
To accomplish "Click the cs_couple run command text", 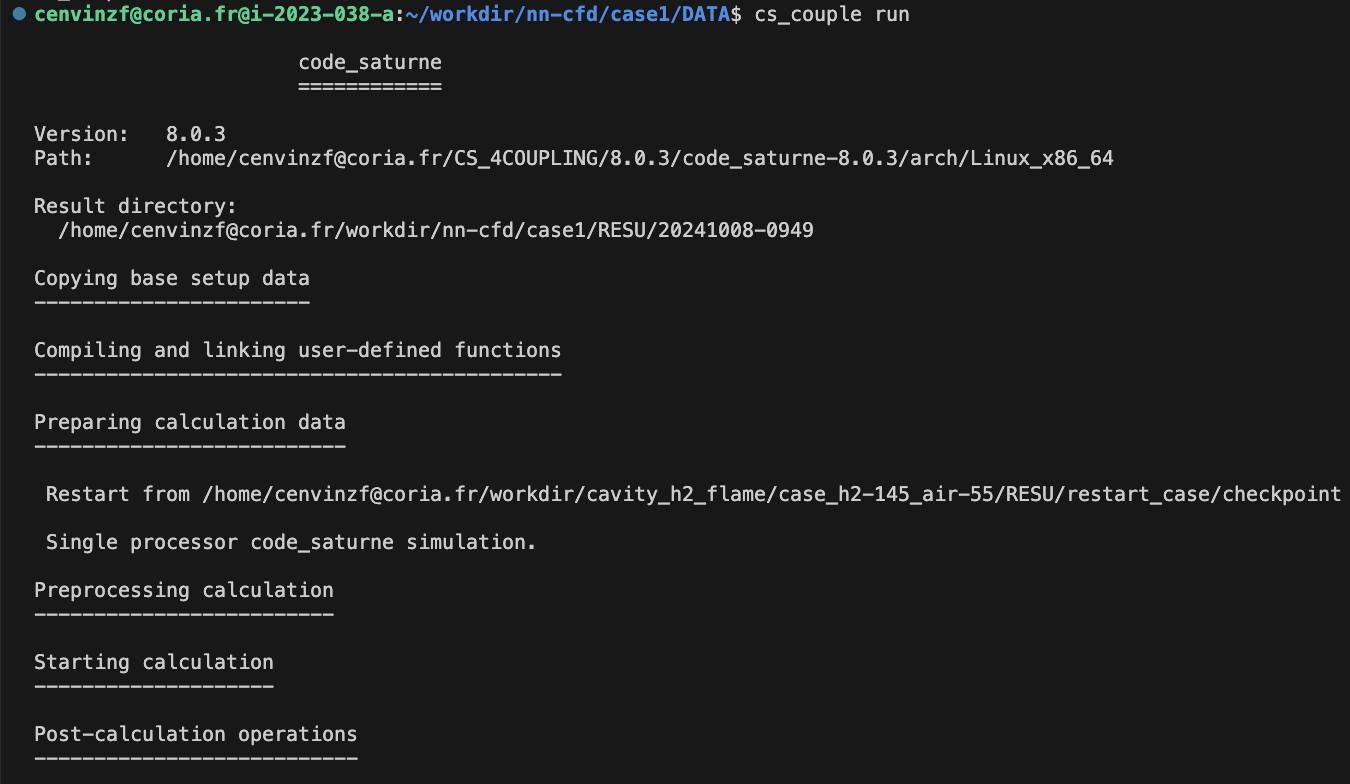I will pos(832,14).
